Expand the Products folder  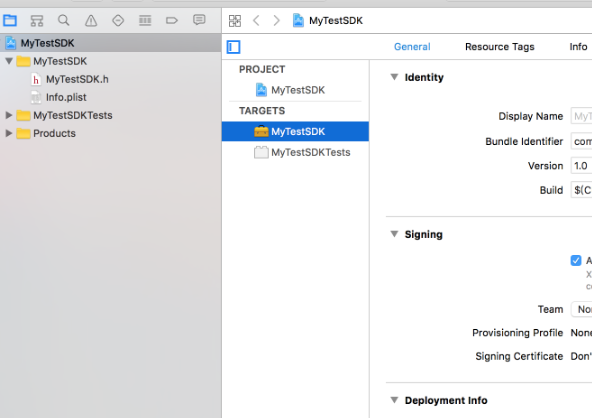tap(9, 133)
